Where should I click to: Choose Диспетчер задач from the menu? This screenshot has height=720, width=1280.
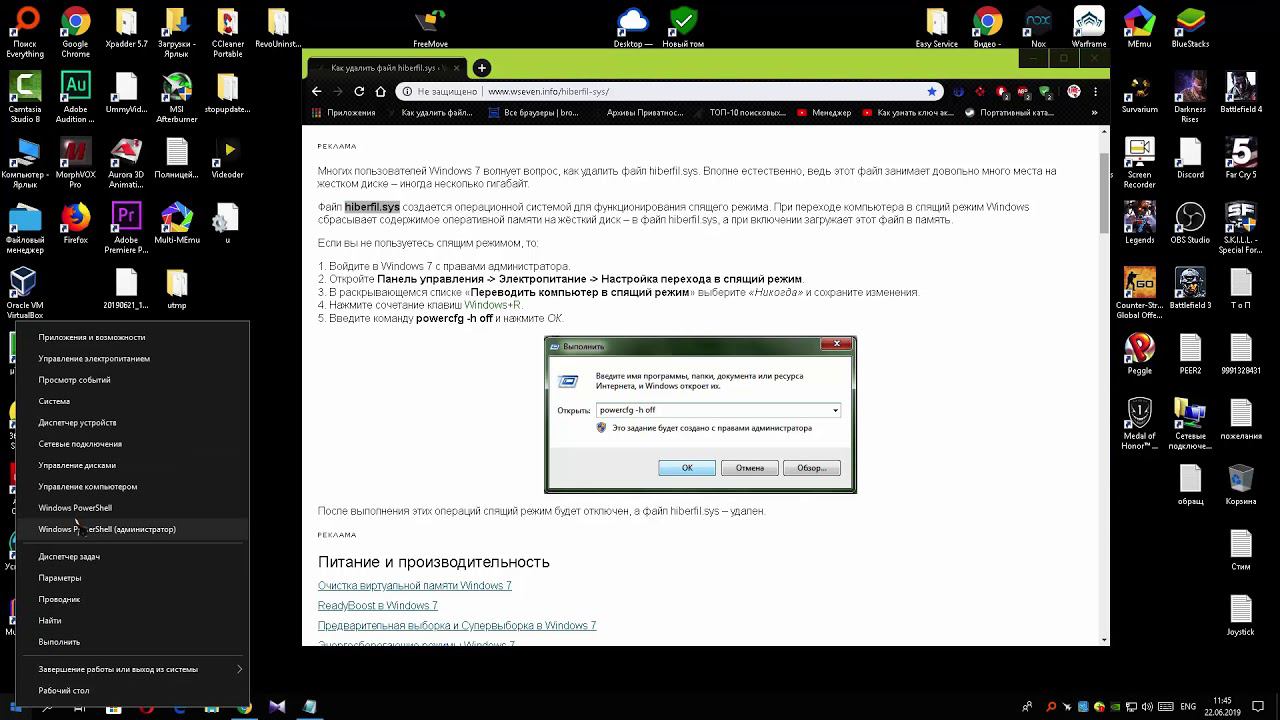[x=132, y=556]
